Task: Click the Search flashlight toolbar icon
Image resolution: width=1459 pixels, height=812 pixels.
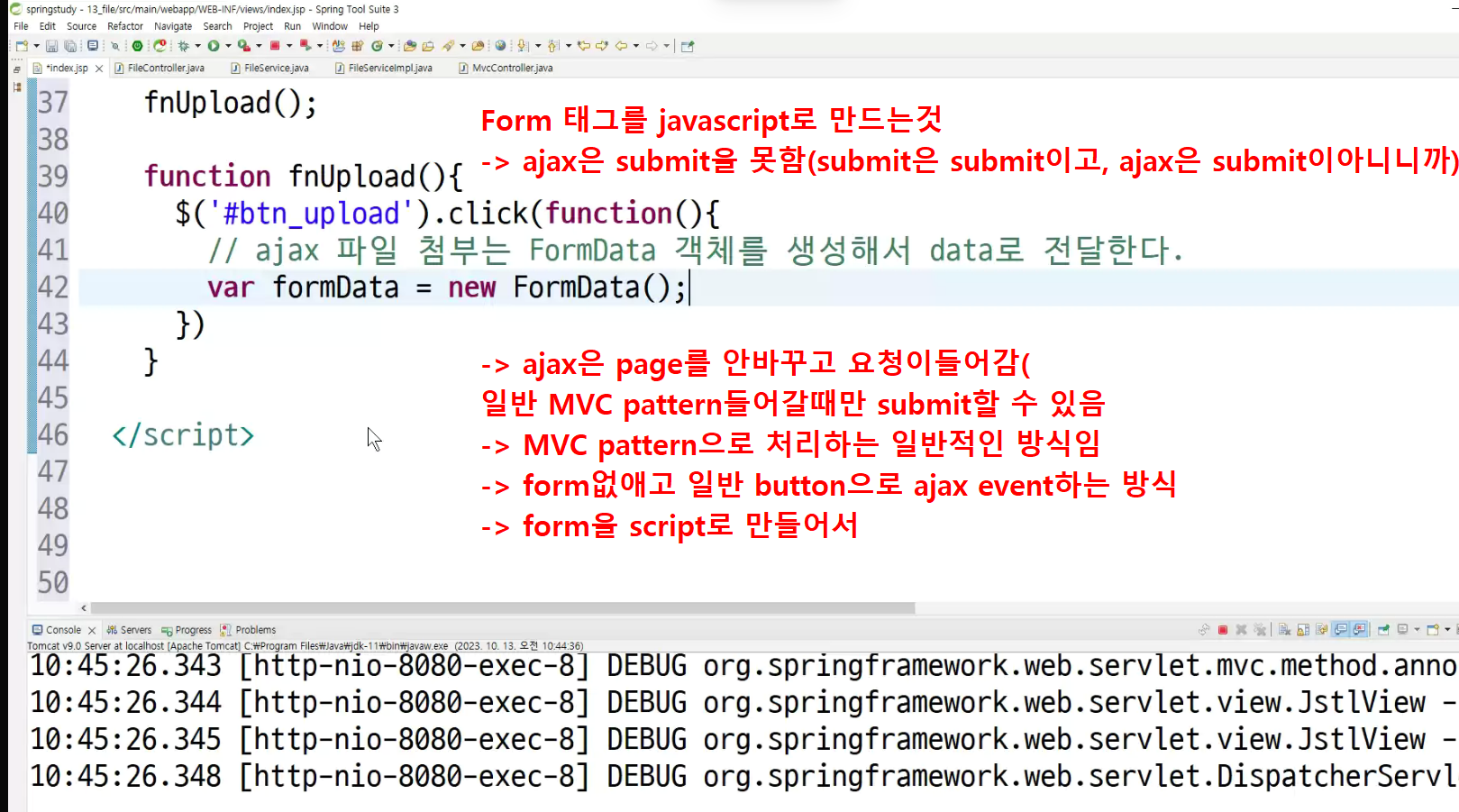Action: pos(448,46)
